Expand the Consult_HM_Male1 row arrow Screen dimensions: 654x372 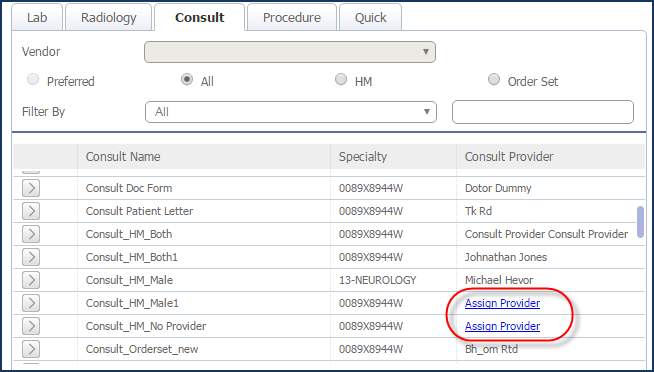pos(31,303)
